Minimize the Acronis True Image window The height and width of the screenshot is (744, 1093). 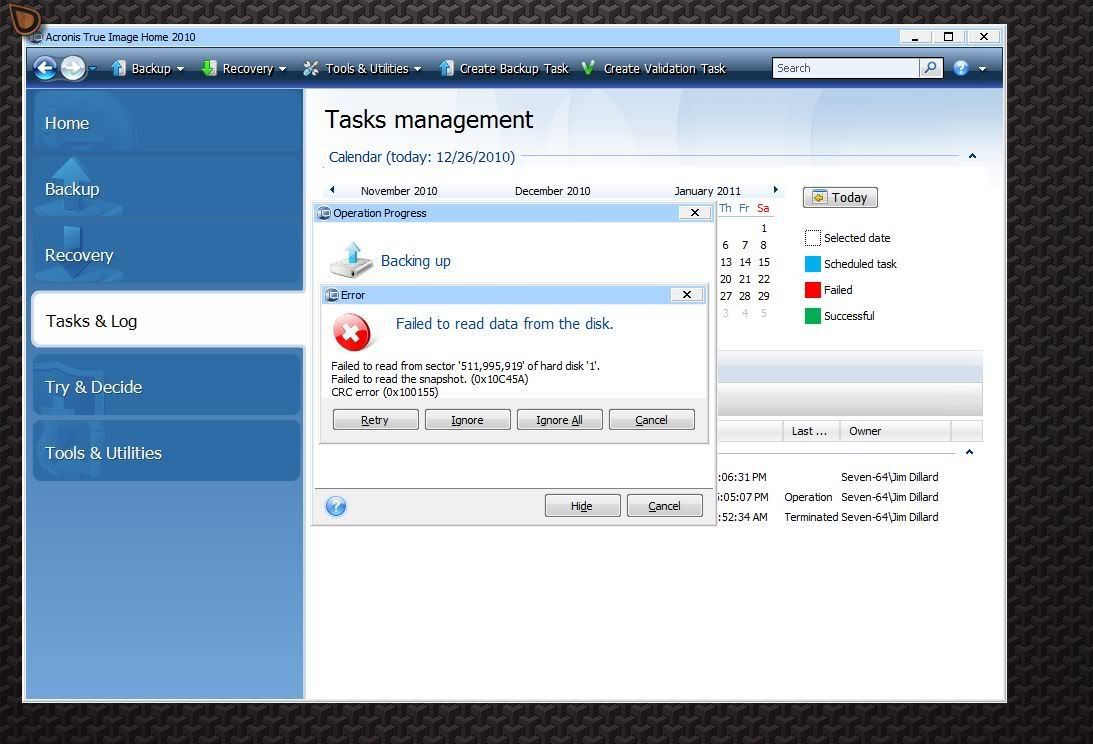pyautogui.click(x=915, y=37)
